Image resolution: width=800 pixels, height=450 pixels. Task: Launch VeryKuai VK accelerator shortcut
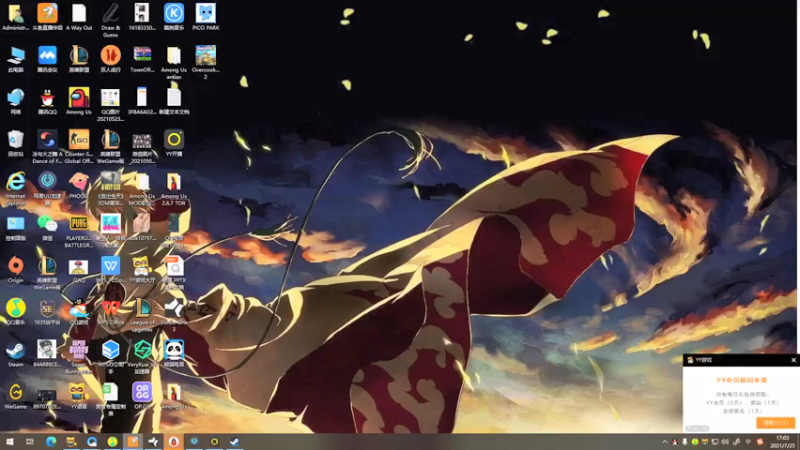pyautogui.click(x=142, y=357)
